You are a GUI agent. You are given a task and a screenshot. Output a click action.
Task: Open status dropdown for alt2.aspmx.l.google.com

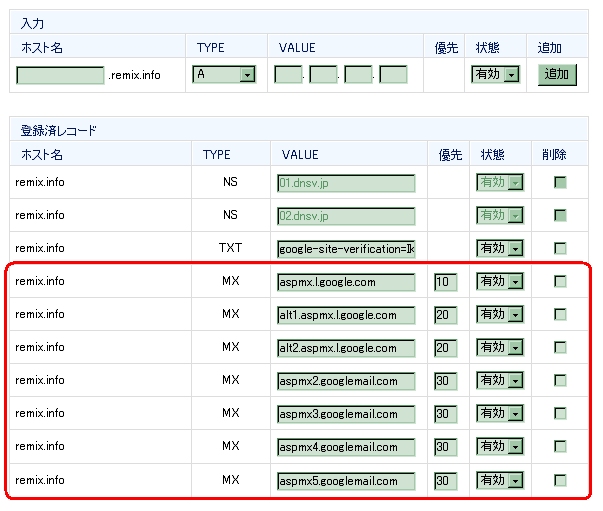[500, 348]
